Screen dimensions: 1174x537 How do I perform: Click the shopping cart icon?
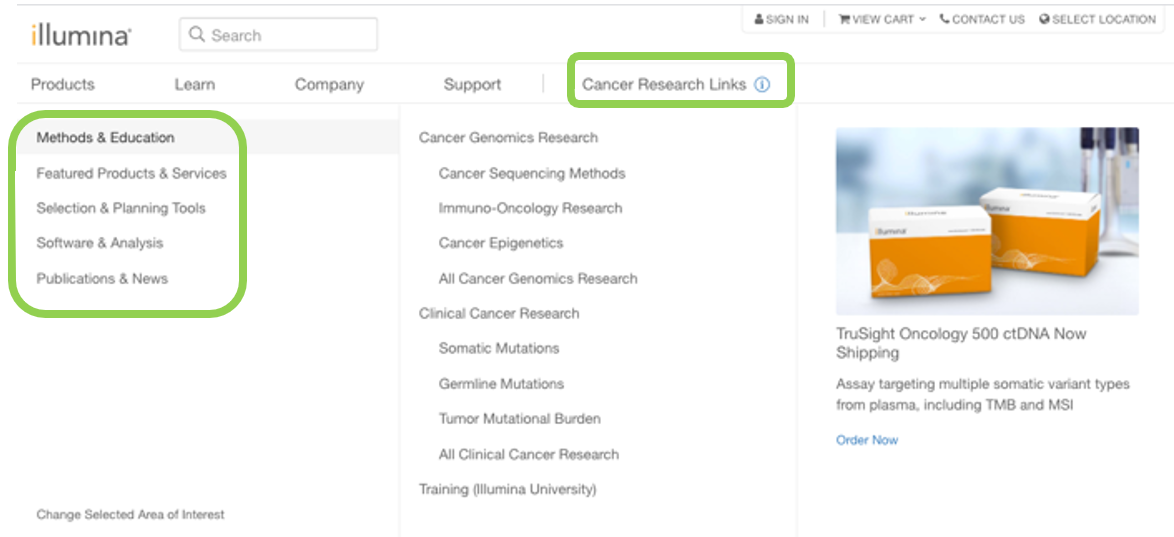(844, 19)
